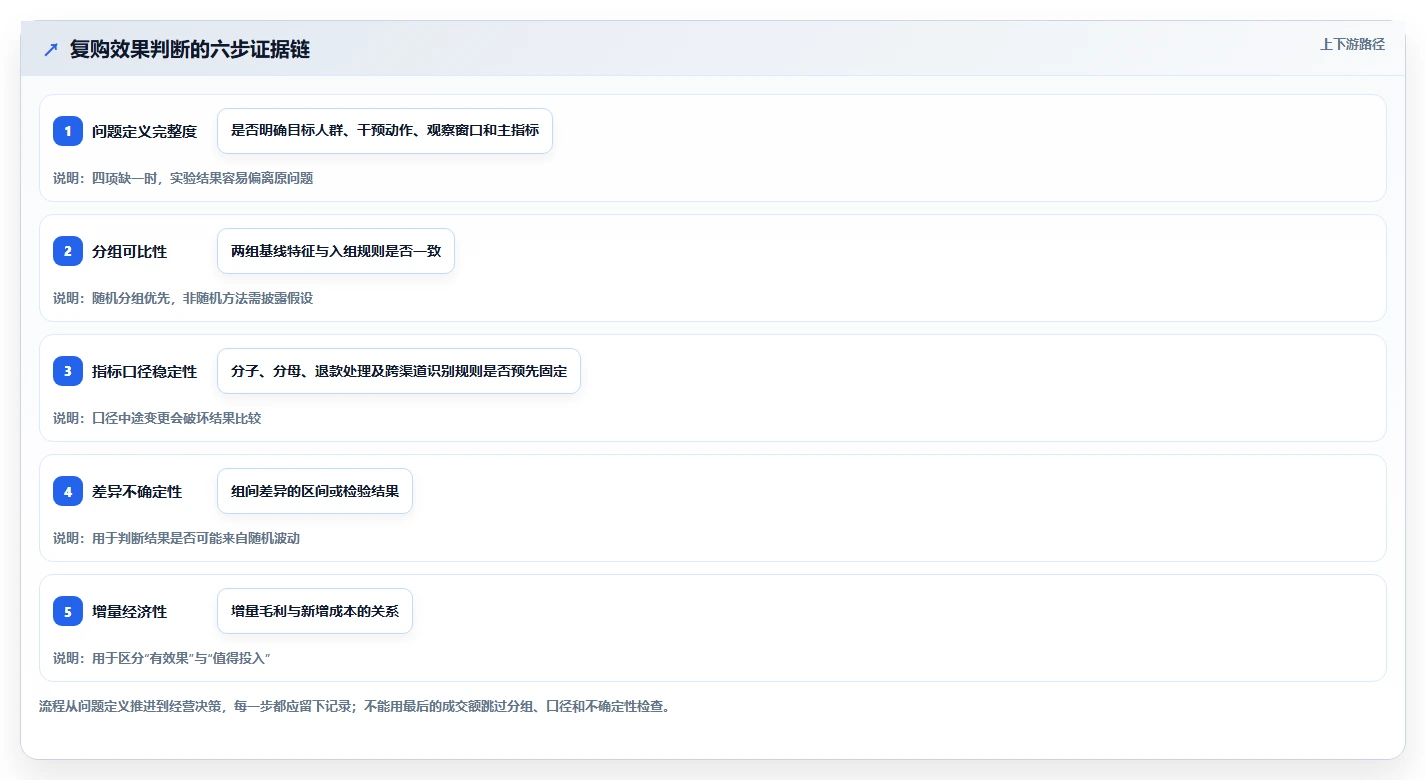Screen dimensions: 1426x780
Task: Open the 组间差异的区间或检验结果 box
Action: pos(315,491)
